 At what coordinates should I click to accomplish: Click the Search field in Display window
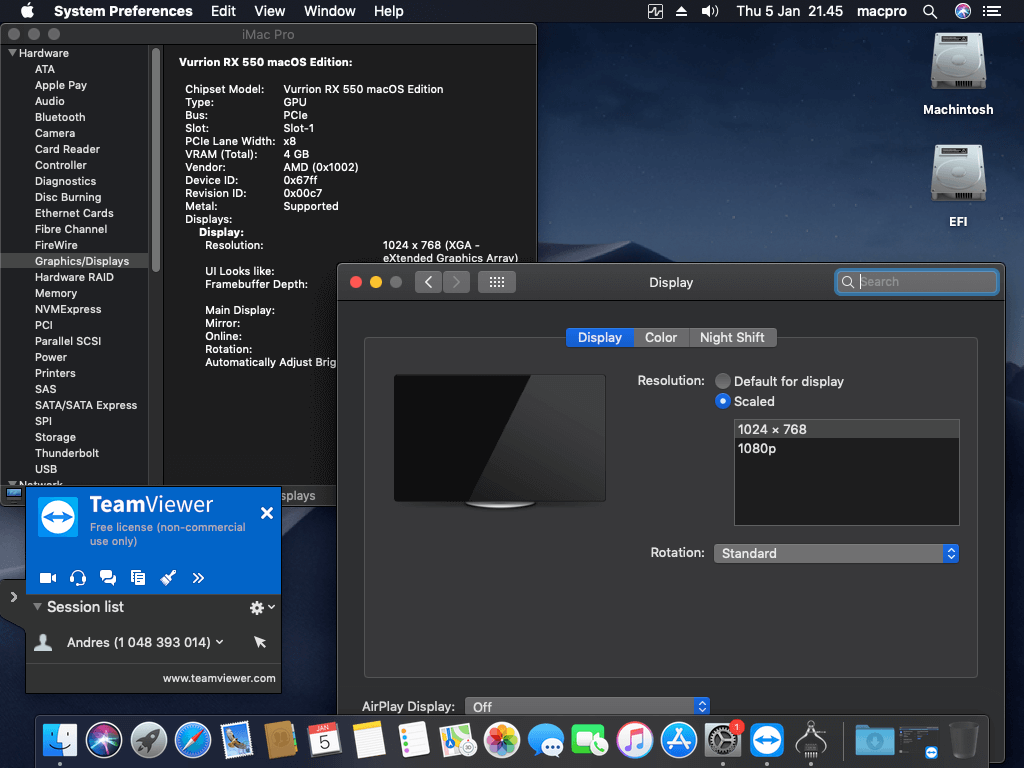pos(916,281)
